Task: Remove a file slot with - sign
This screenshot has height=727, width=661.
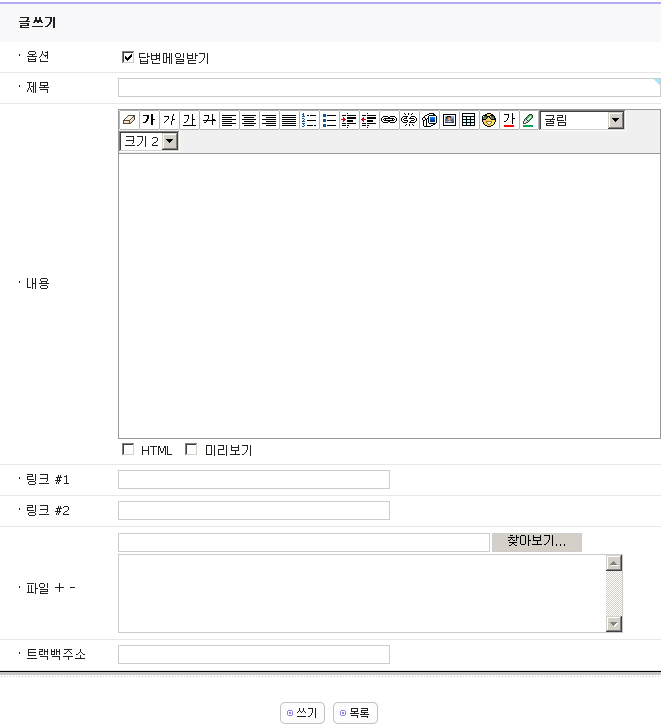Action: pyautogui.click(x=72, y=587)
